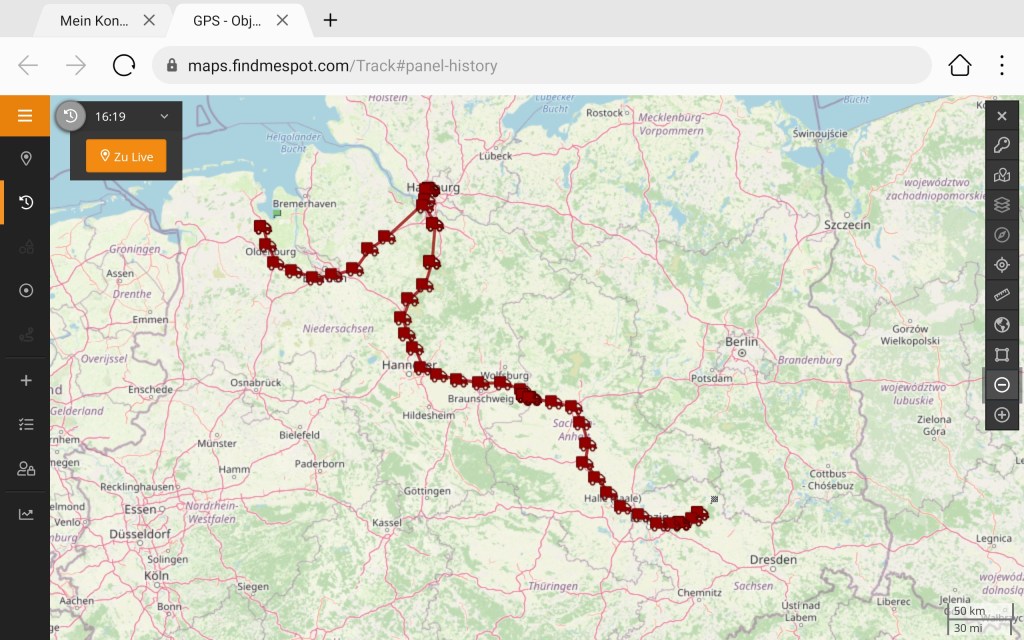Screen dimensions: 1024x640
Task: Open the browser three-dot menu
Action: [x=1001, y=66]
